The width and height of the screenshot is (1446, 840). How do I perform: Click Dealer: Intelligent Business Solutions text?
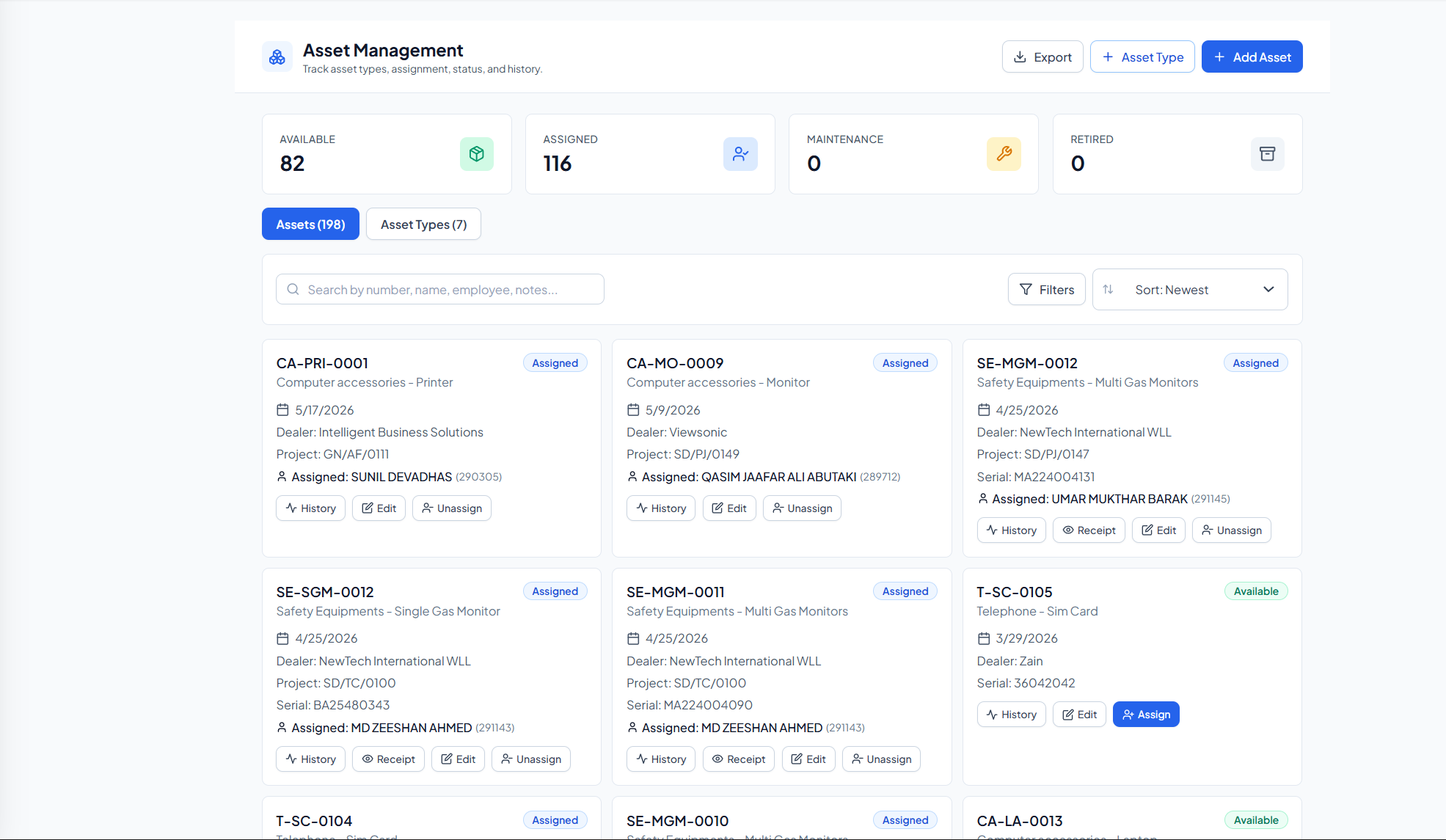coord(380,432)
